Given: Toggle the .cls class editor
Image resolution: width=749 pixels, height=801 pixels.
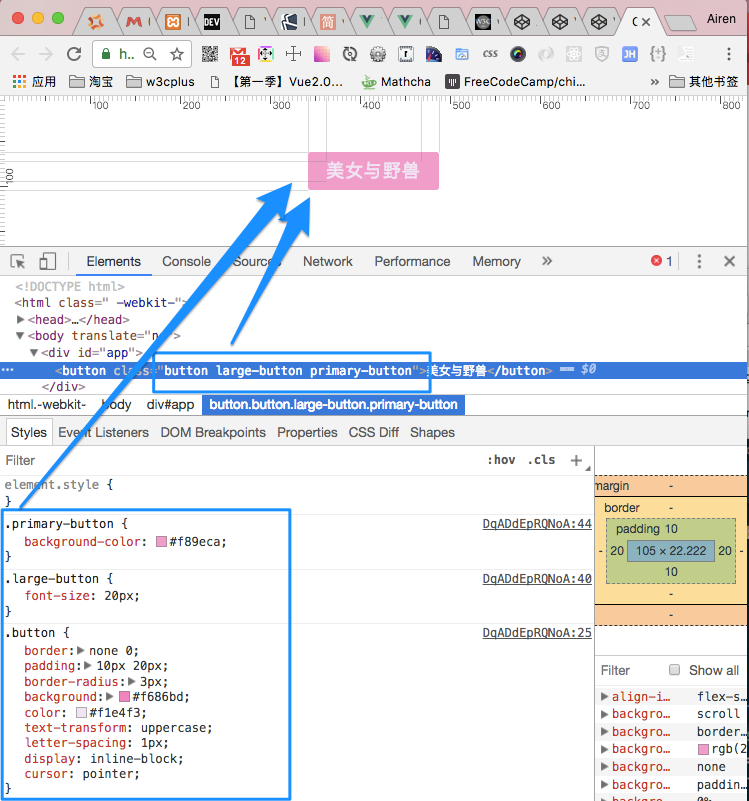Looking at the screenshot, I should 541,460.
